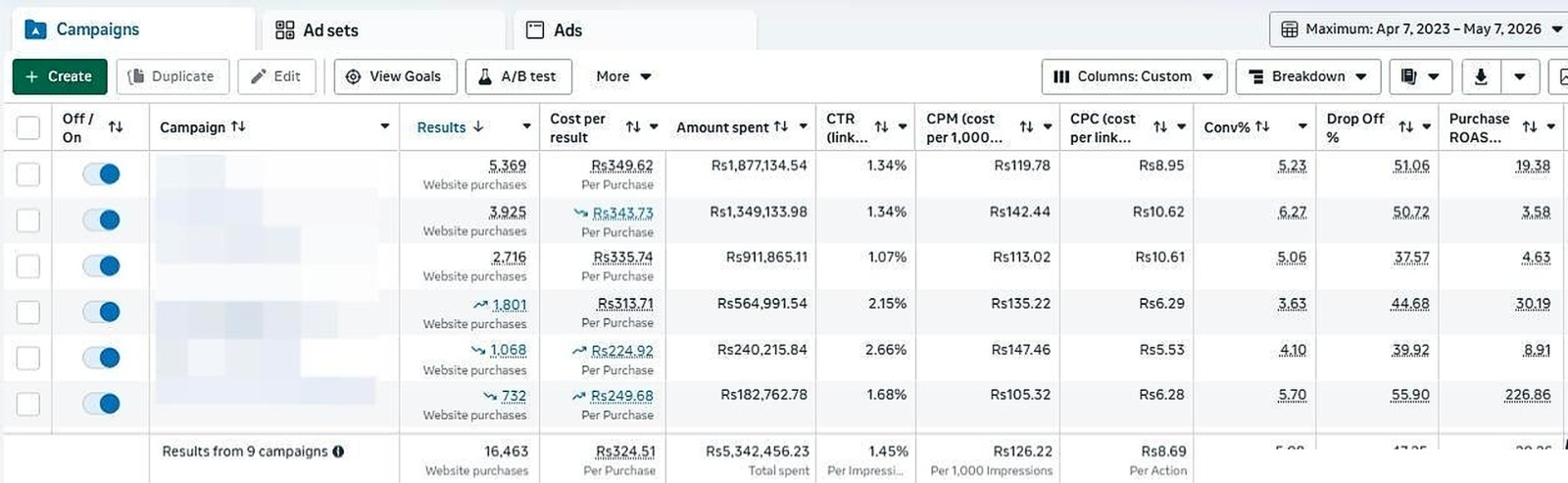The image size is (1568, 483).
Task: Tick the checkbox for the 2,716 results row
Action: [28, 266]
